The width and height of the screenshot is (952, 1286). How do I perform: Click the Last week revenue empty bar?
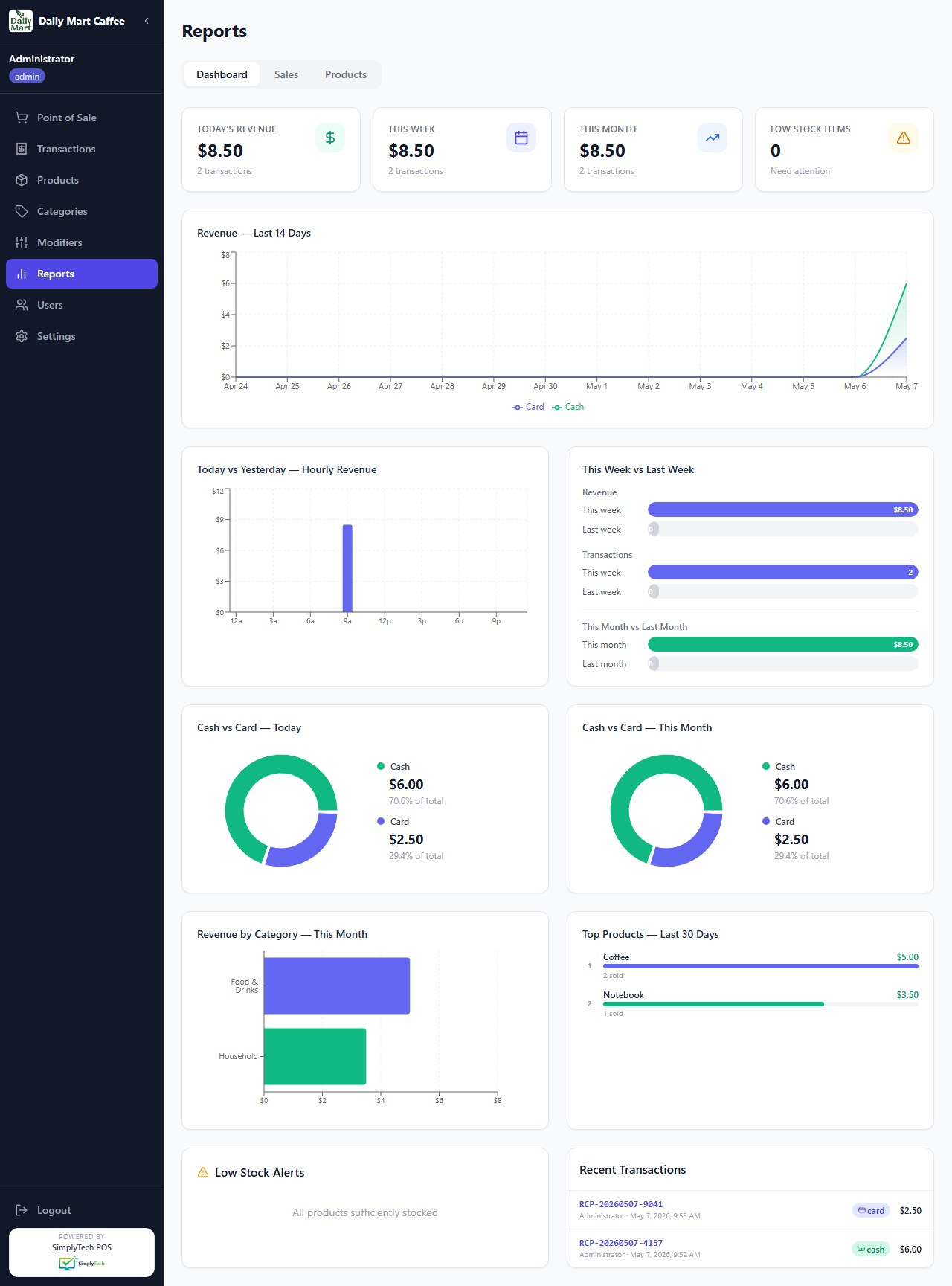pyautogui.click(x=783, y=529)
